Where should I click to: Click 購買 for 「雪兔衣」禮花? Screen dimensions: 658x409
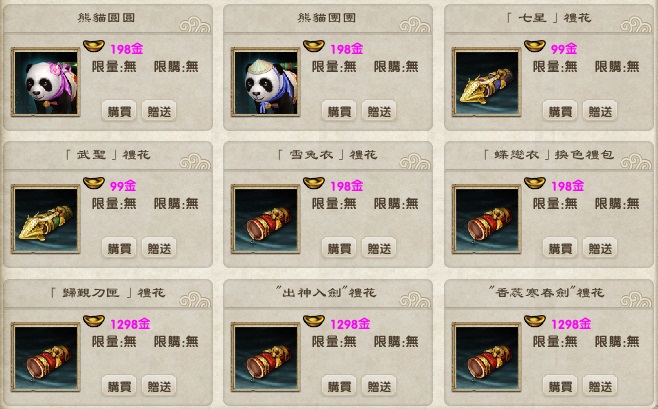(339, 248)
